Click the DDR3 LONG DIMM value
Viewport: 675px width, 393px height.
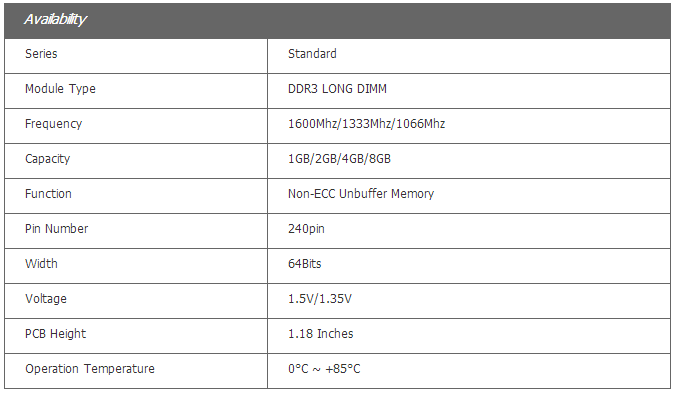click(337, 89)
